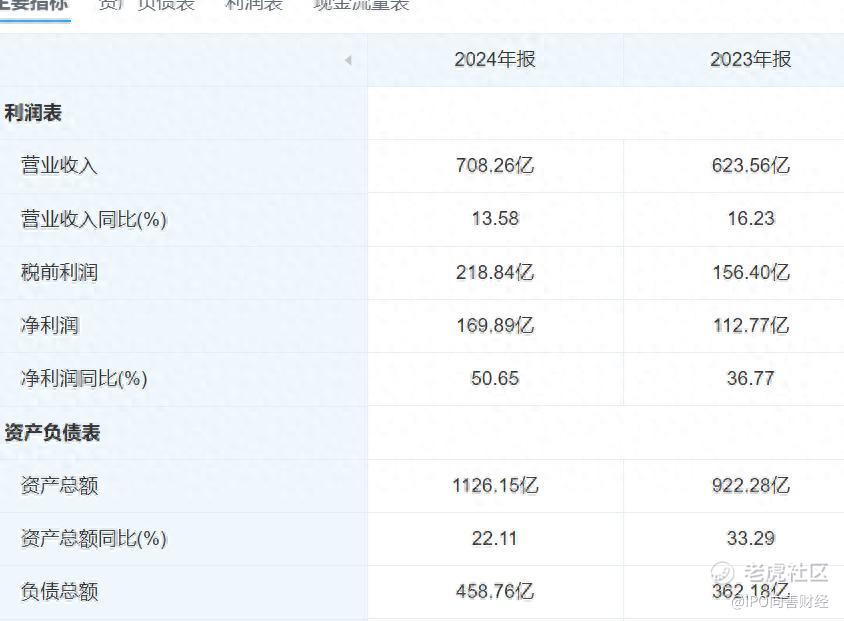This screenshot has height=621, width=844.
Task: Select the 2023年报 column header
Action: (750, 59)
